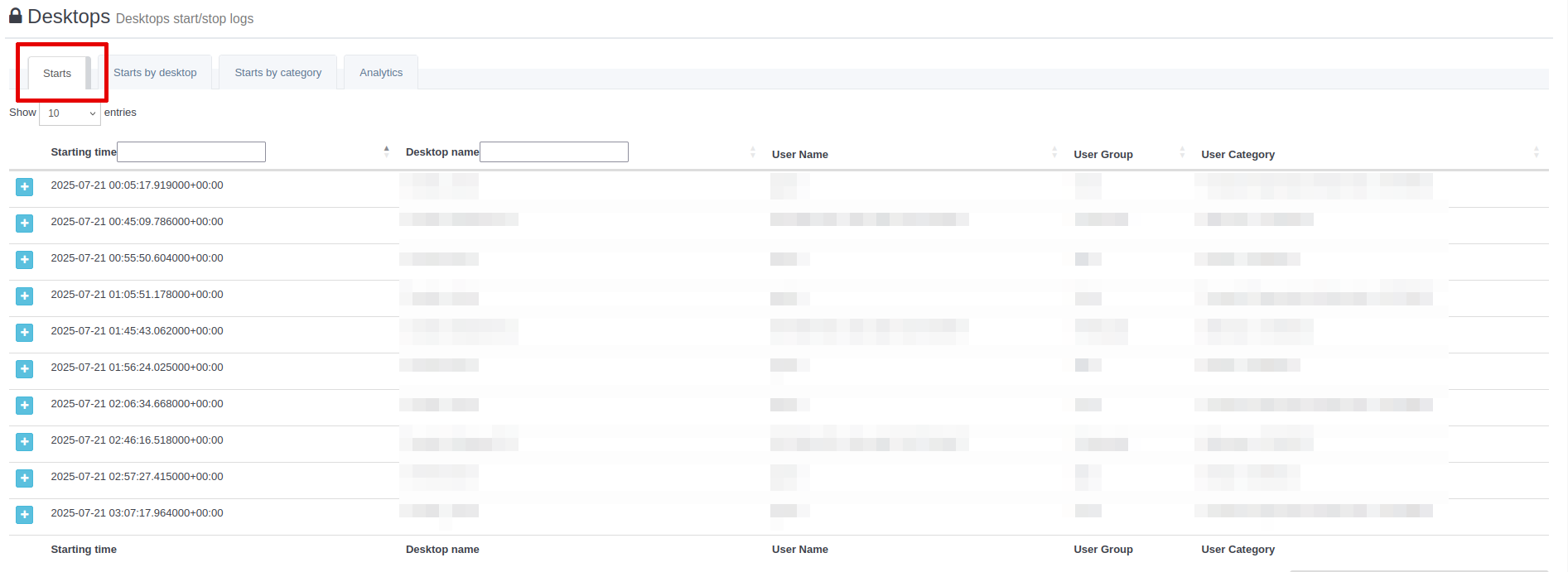Focus the Desktop name filter input
The height and width of the screenshot is (572, 1568).
pyautogui.click(x=554, y=152)
